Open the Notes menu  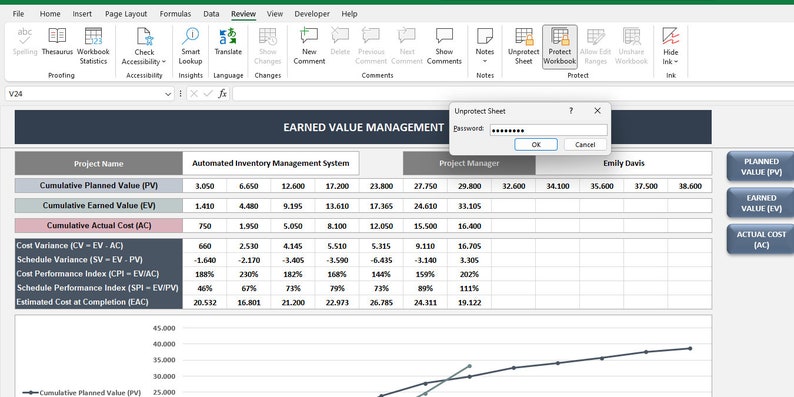click(x=485, y=46)
